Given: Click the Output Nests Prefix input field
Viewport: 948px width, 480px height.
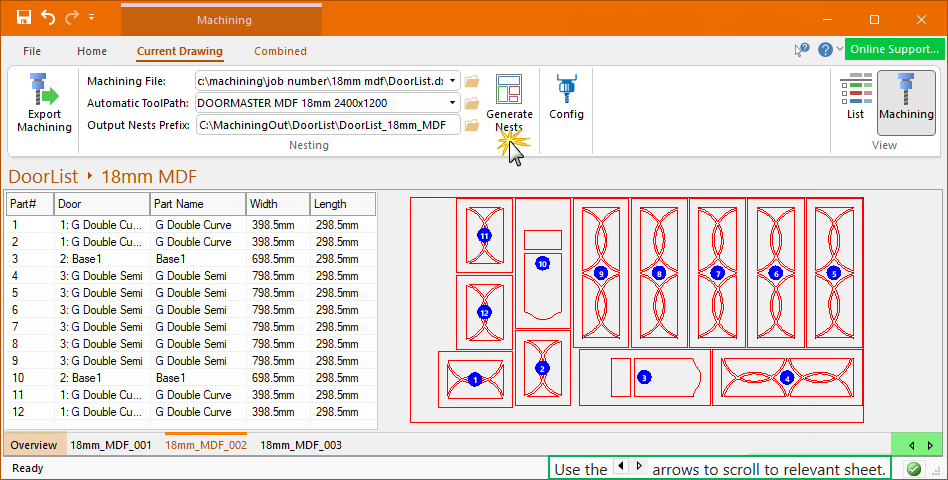Looking at the screenshot, I should click(328, 125).
